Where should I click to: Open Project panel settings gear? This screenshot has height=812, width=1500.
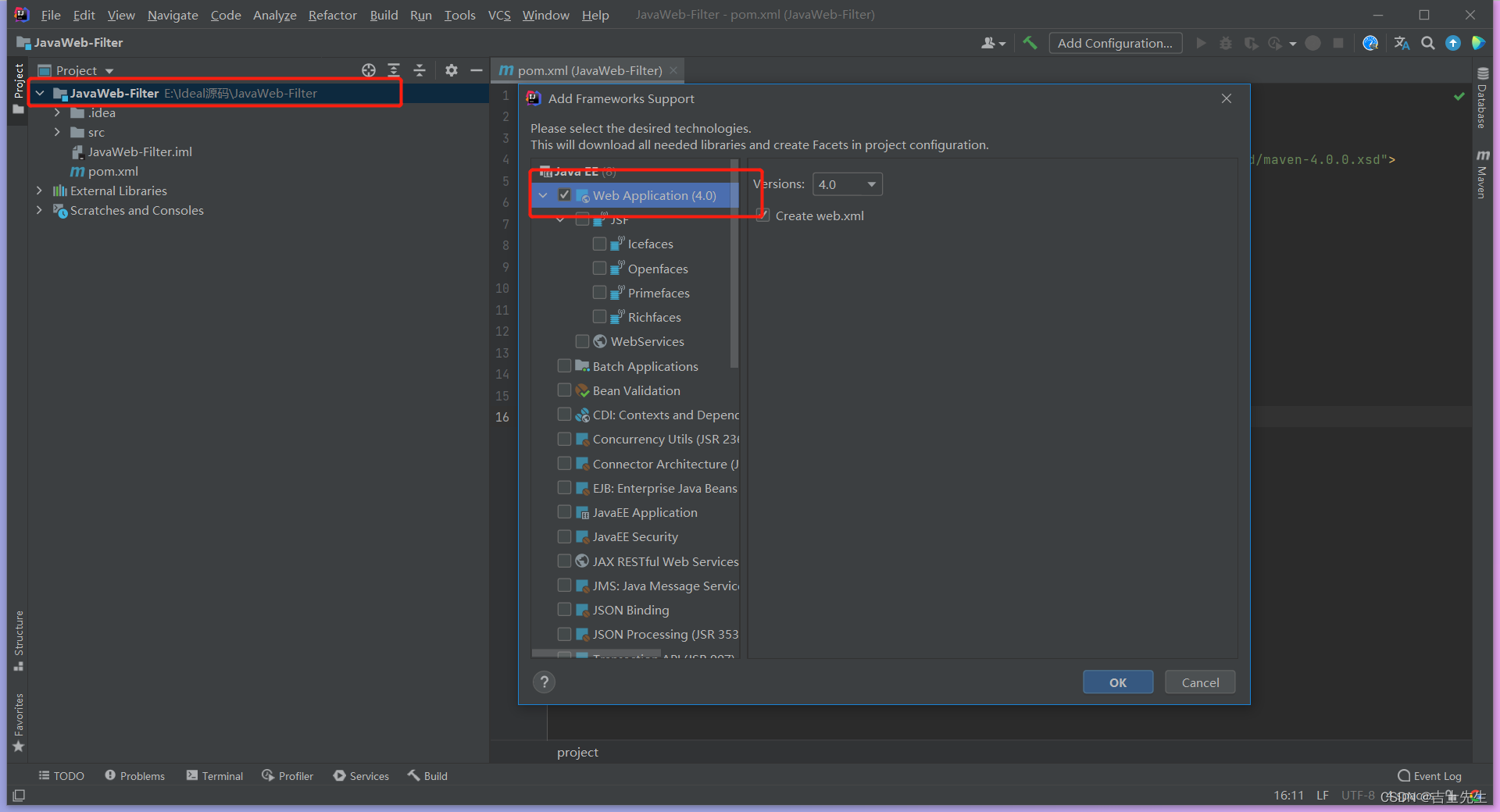451,70
